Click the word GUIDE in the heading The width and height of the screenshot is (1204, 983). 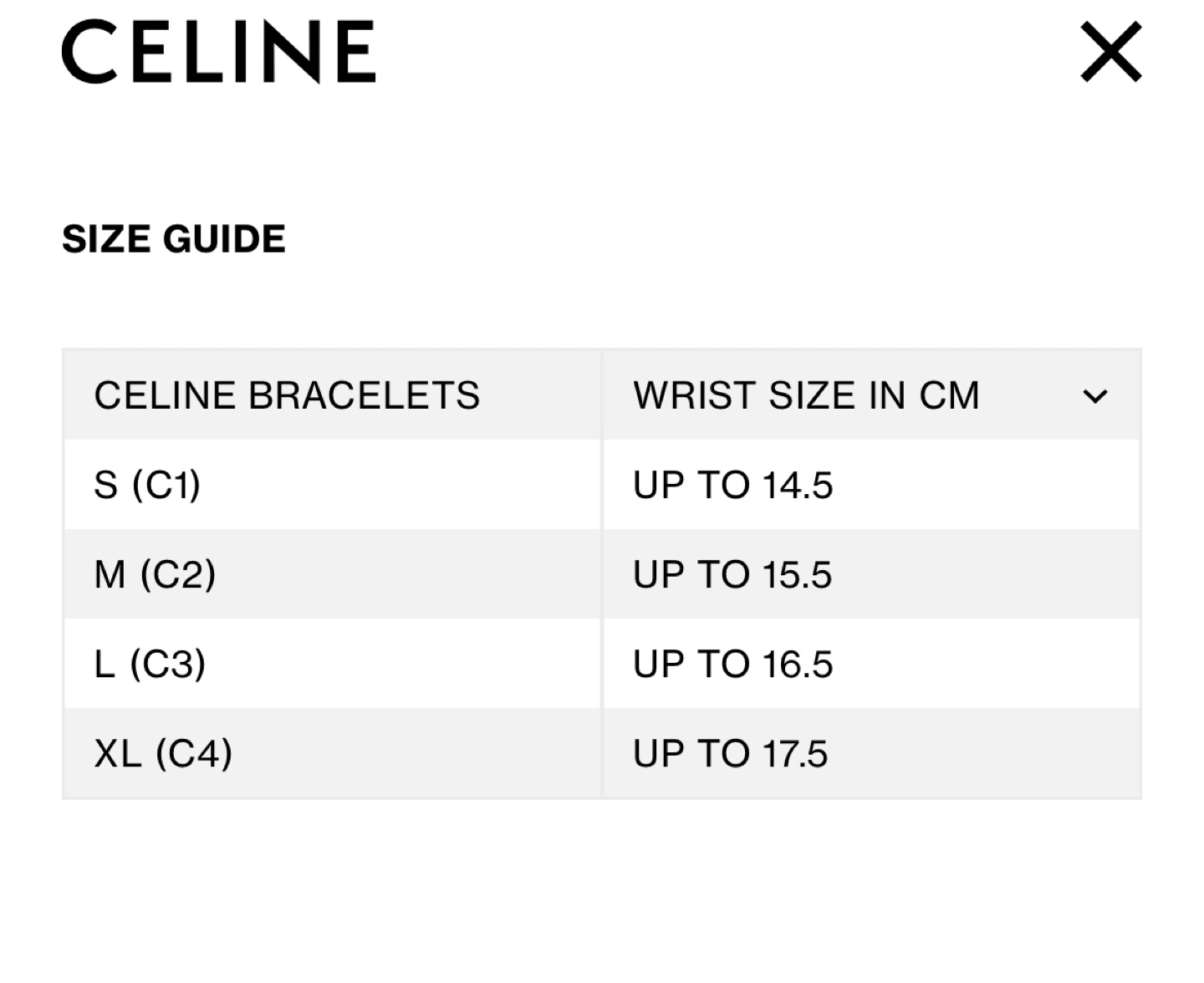pyautogui.click(x=224, y=239)
